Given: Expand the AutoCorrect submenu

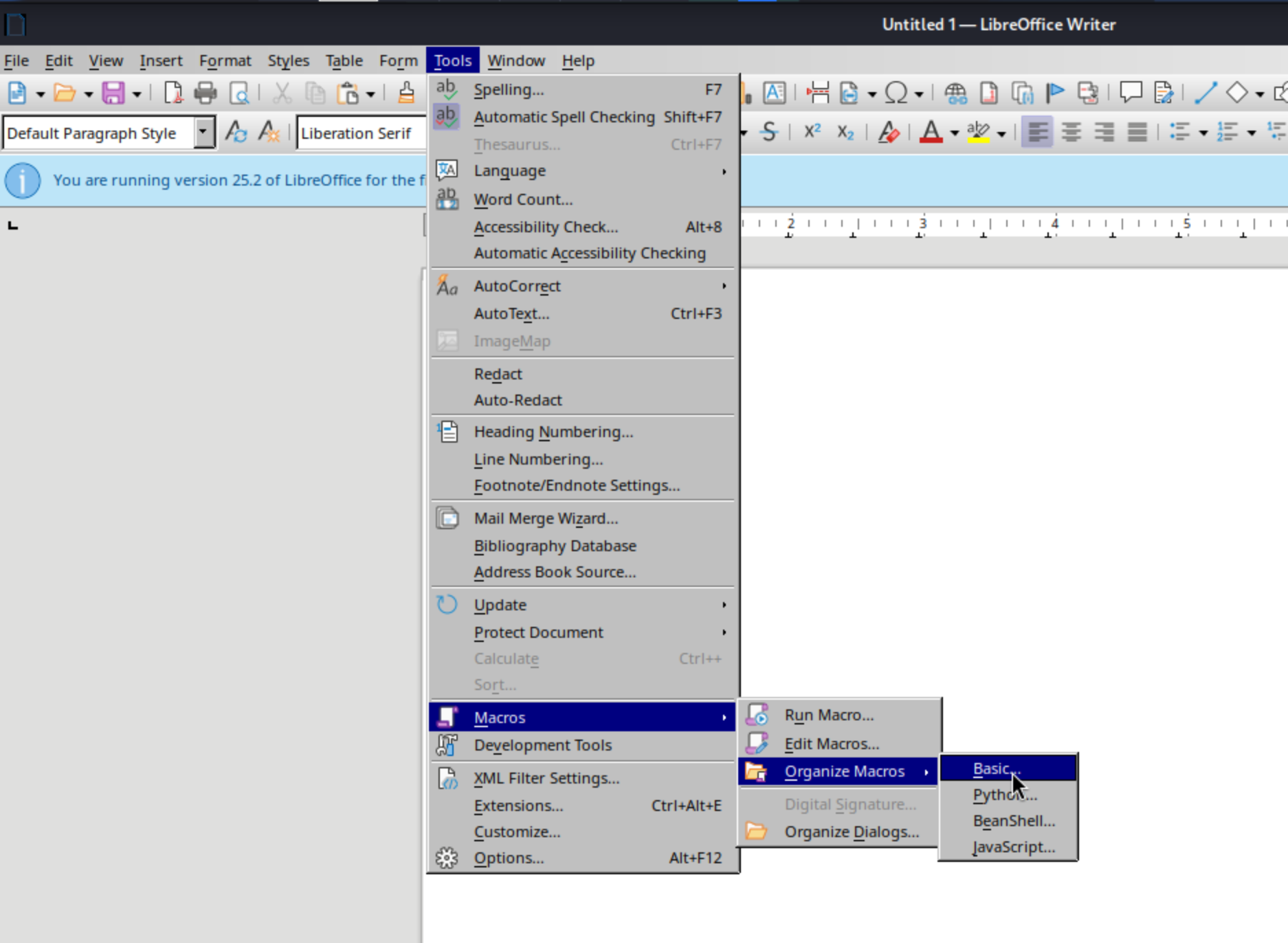Looking at the screenshot, I should 582,286.
